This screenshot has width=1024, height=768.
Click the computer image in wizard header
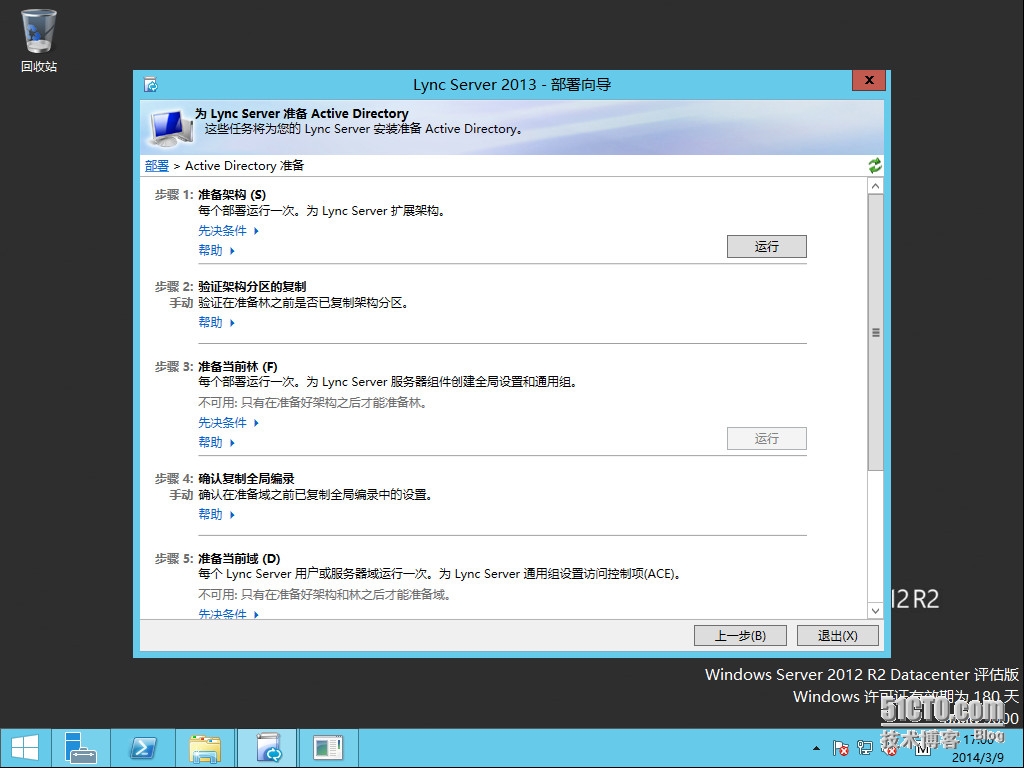170,128
